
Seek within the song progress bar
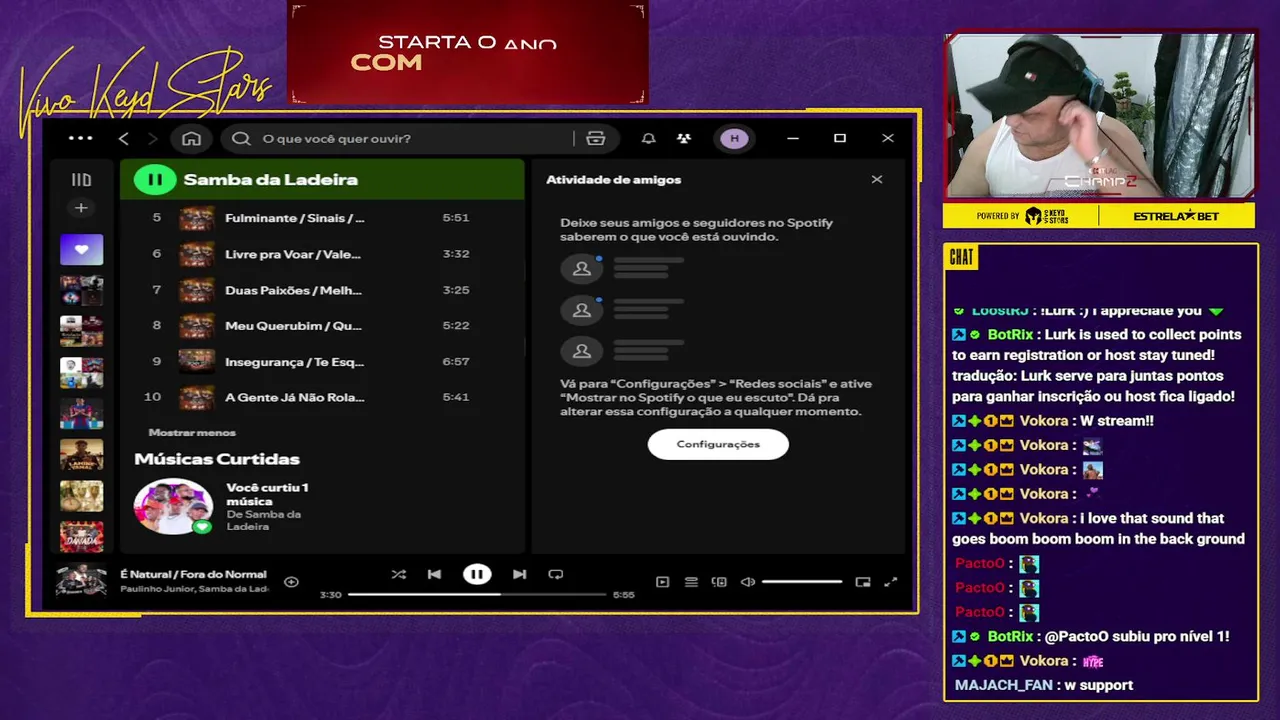click(477, 594)
